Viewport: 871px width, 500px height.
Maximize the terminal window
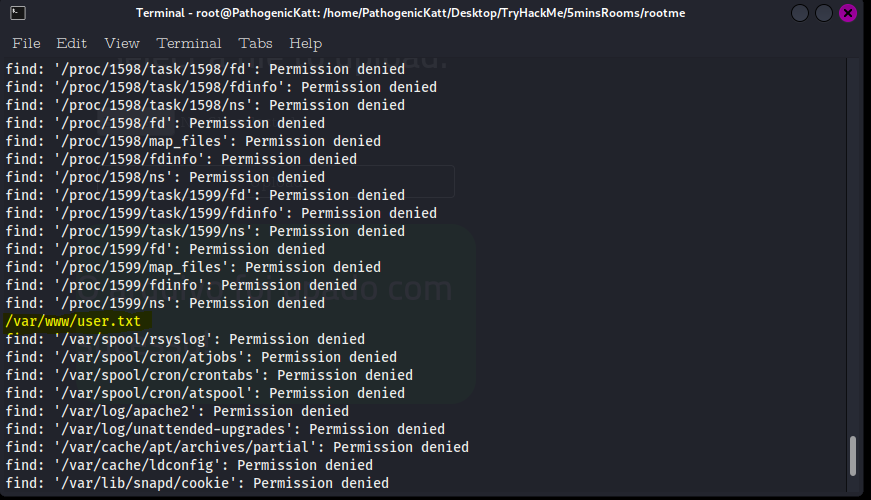coord(824,13)
